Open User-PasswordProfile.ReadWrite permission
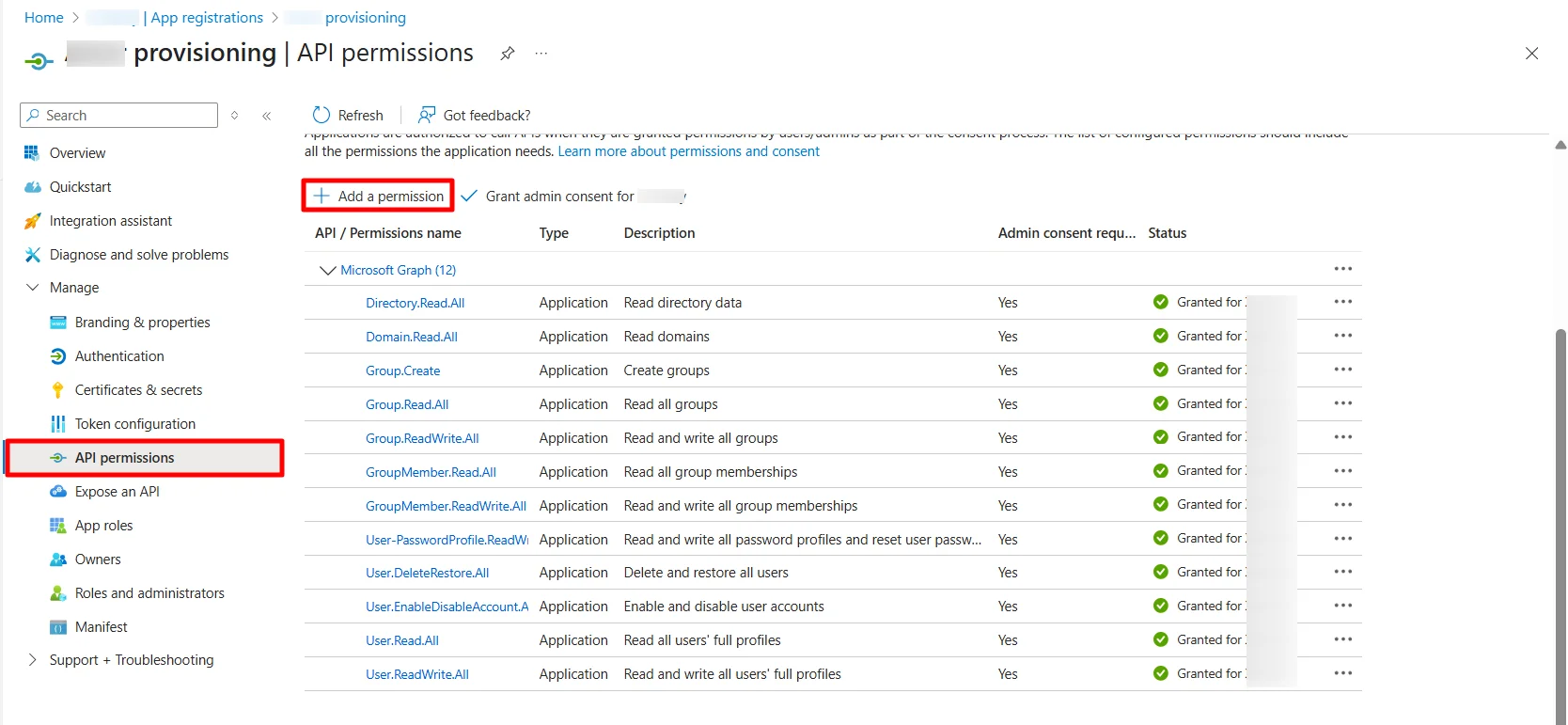The height and width of the screenshot is (725, 1568). 447,540
